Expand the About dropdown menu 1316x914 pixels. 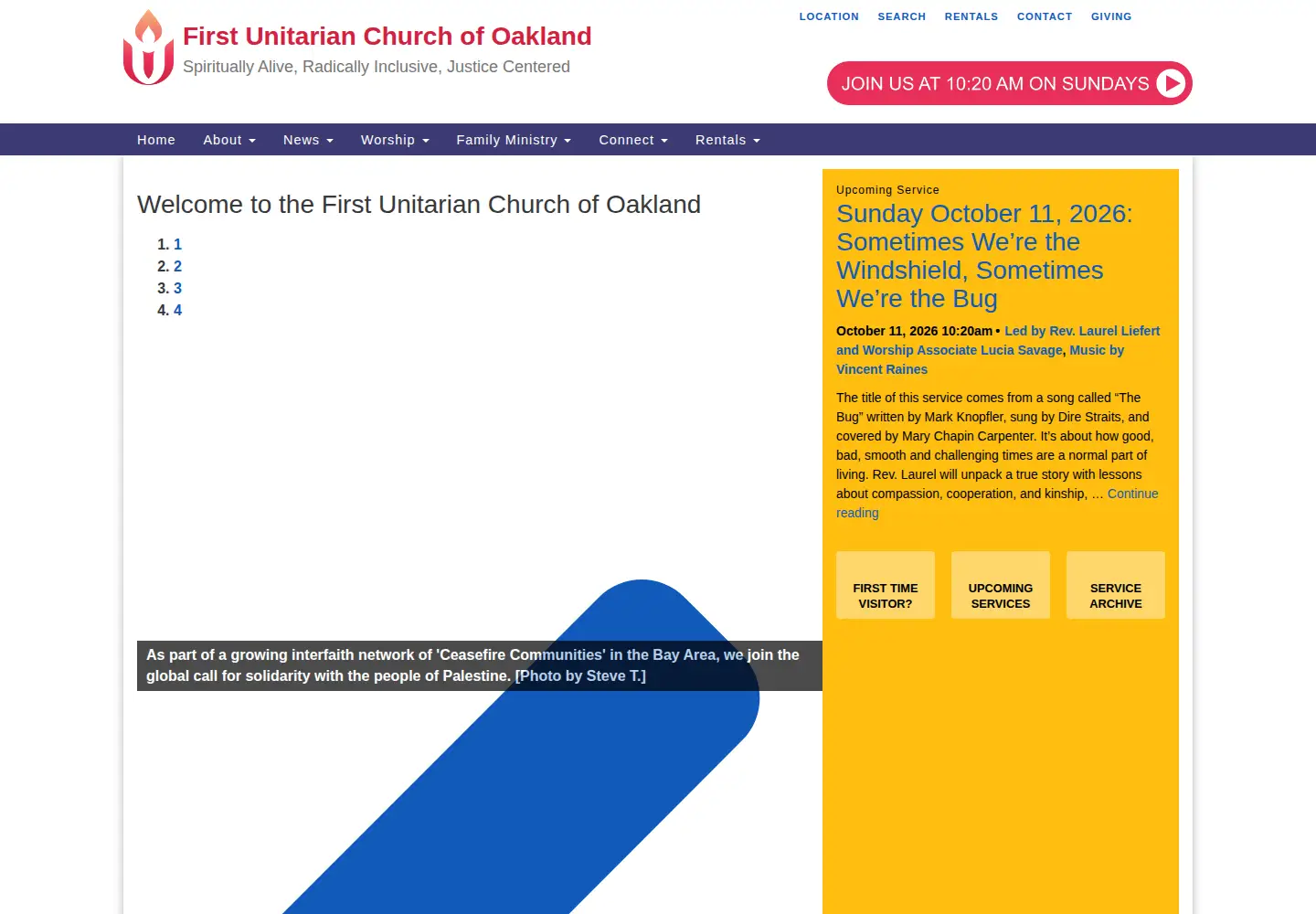[x=229, y=140]
